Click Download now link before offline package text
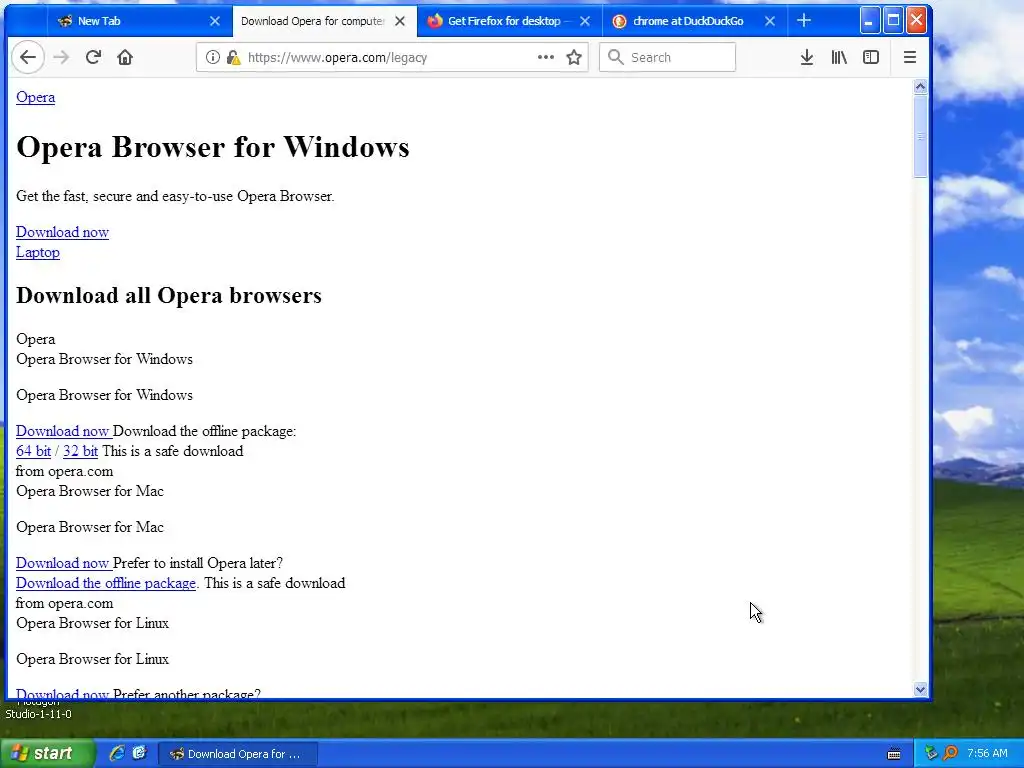Screen dimensions: 1024x768 tap(63, 432)
